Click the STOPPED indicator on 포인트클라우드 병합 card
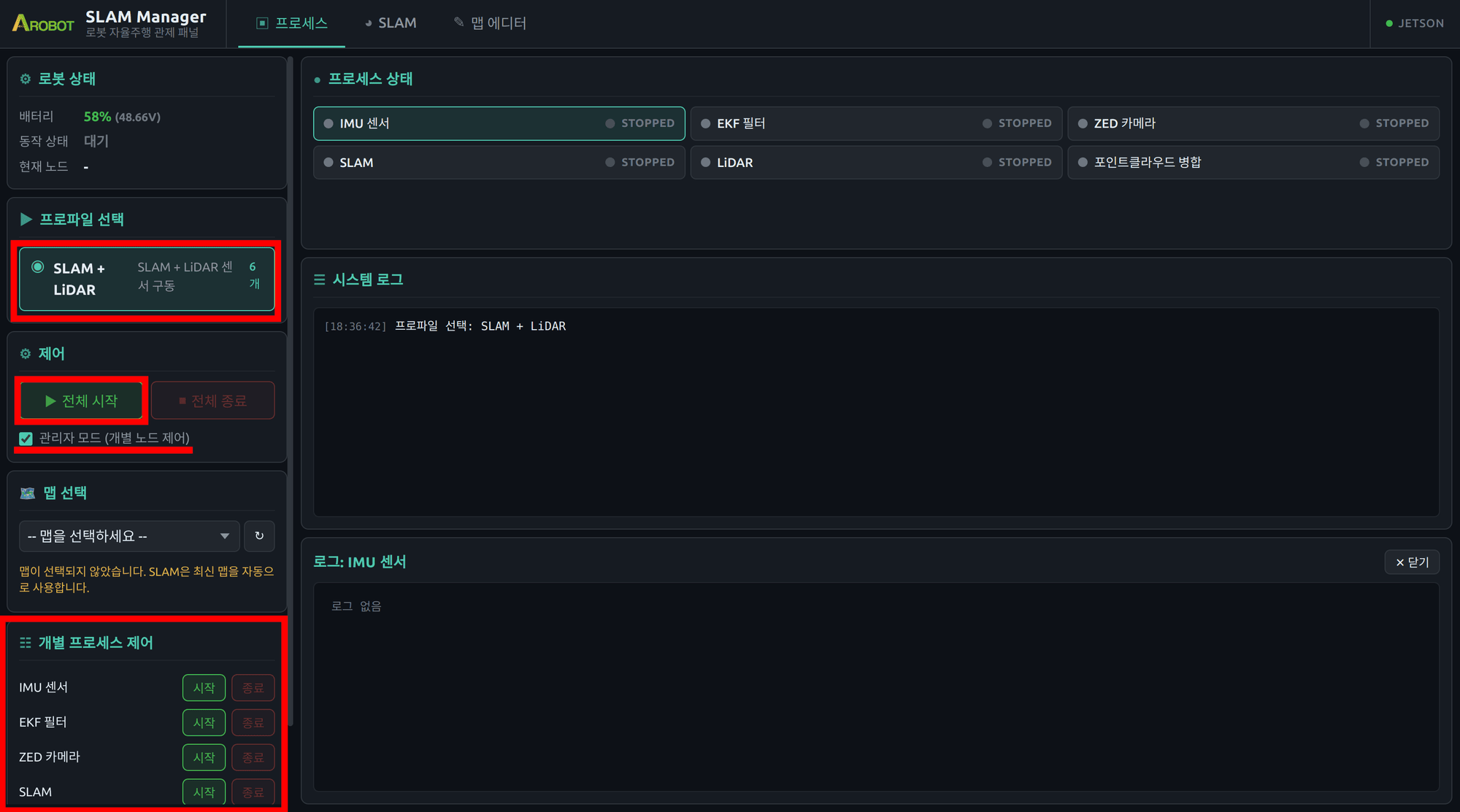Viewport: 1460px width, 812px height. tap(1394, 162)
